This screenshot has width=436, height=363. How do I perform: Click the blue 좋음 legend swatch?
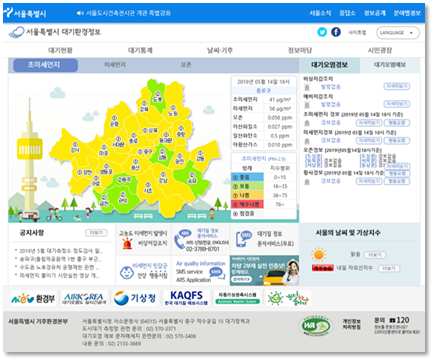pyautogui.click(x=247, y=177)
